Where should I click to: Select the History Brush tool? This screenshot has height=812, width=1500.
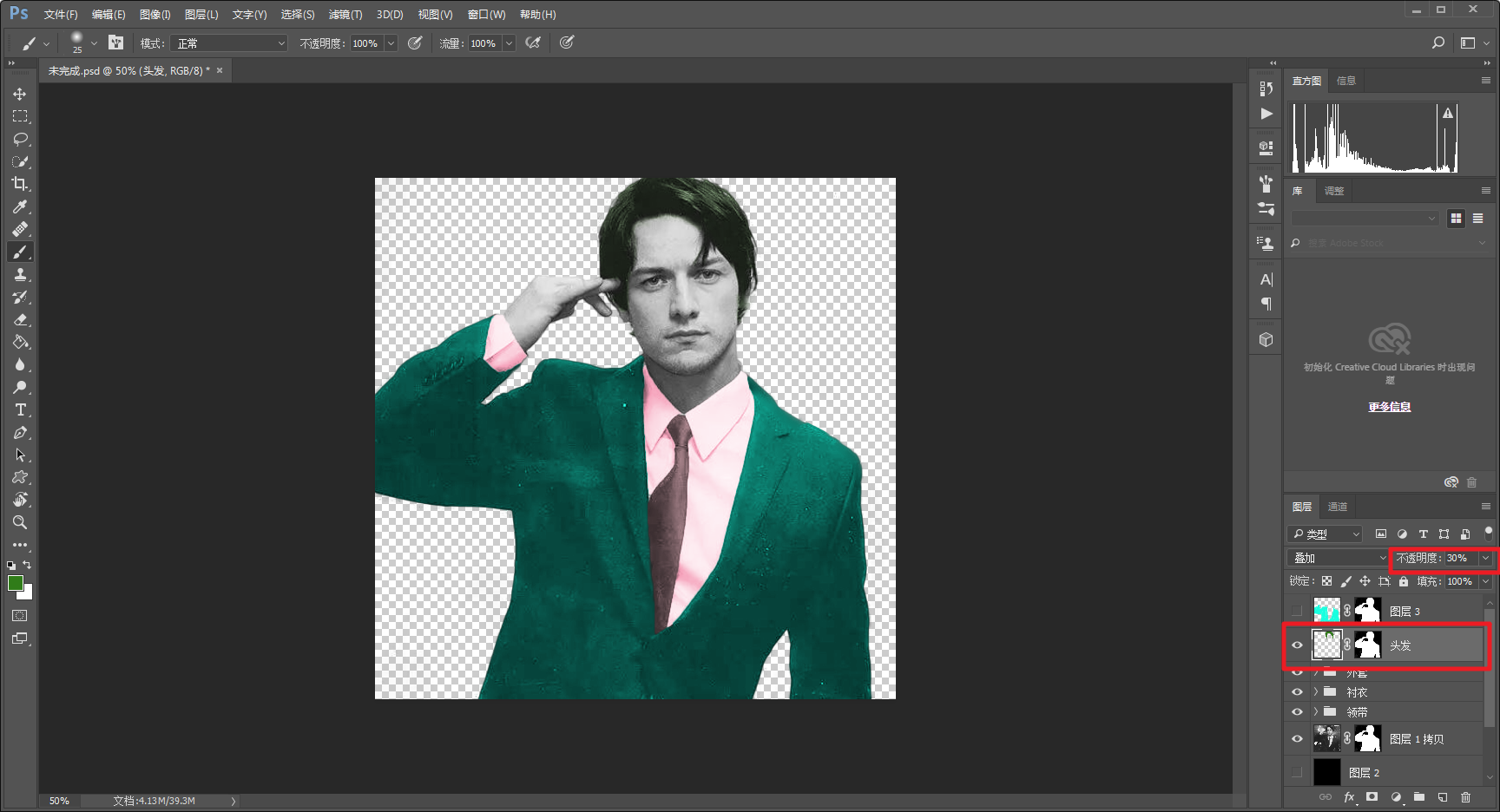[20, 297]
